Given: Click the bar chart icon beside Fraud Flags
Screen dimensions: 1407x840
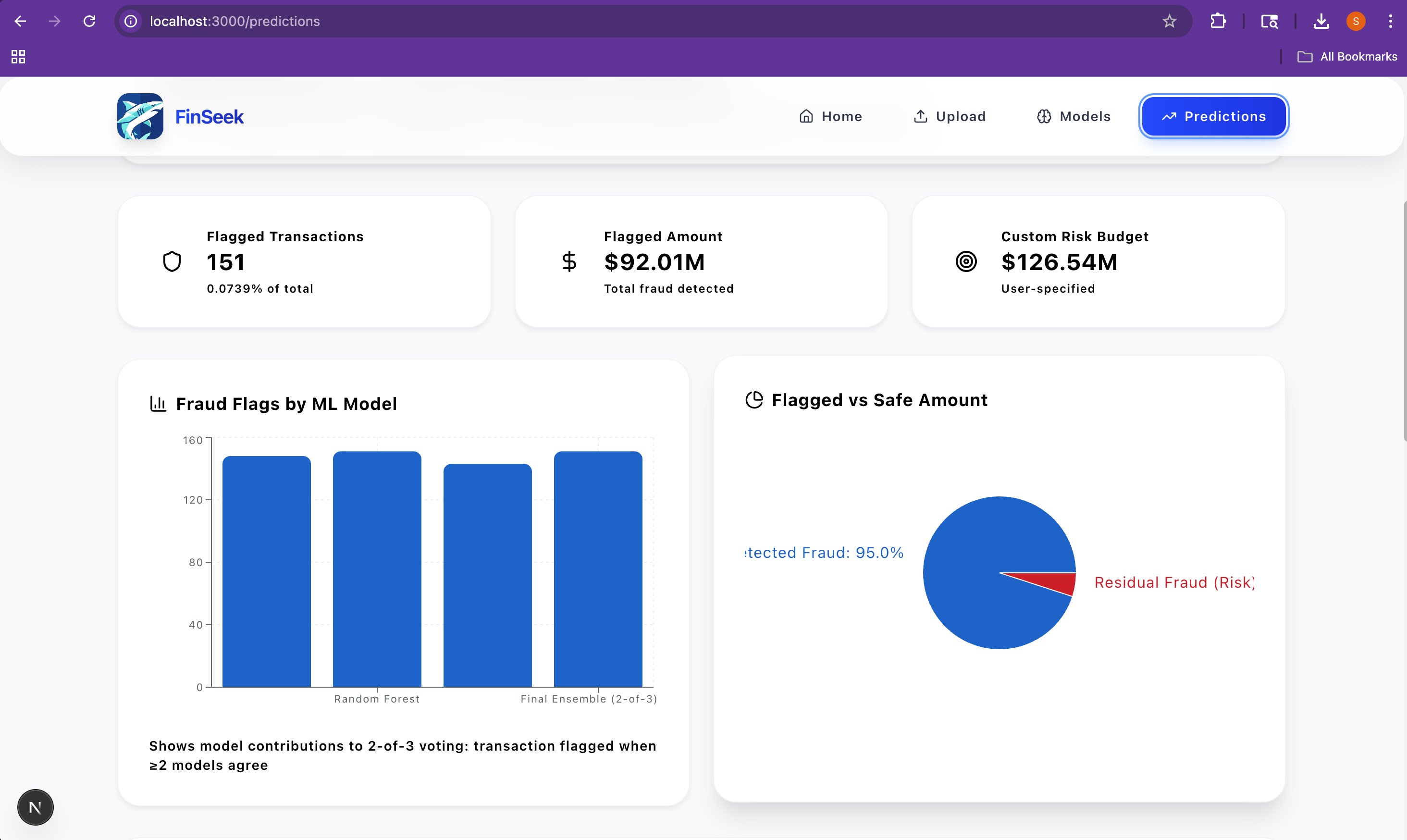Looking at the screenshot, I should click(x=158, y=404).
